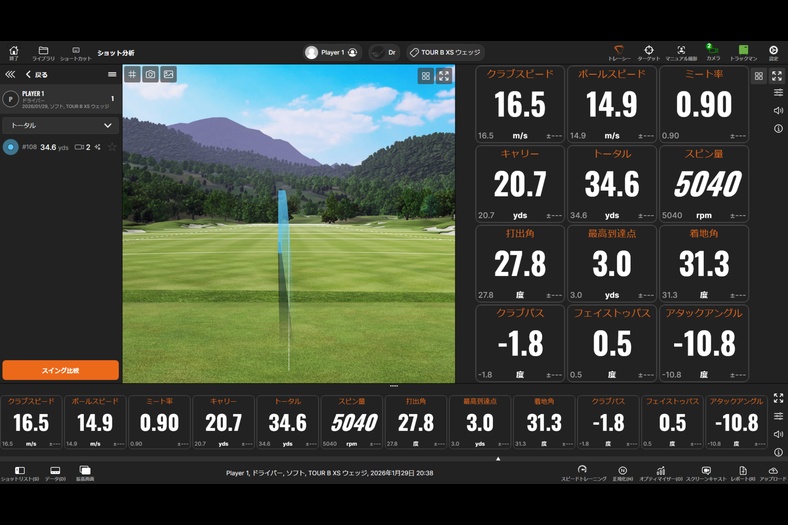Click the image gallery icon above course view
788x525 pixels.
(169, 74)
